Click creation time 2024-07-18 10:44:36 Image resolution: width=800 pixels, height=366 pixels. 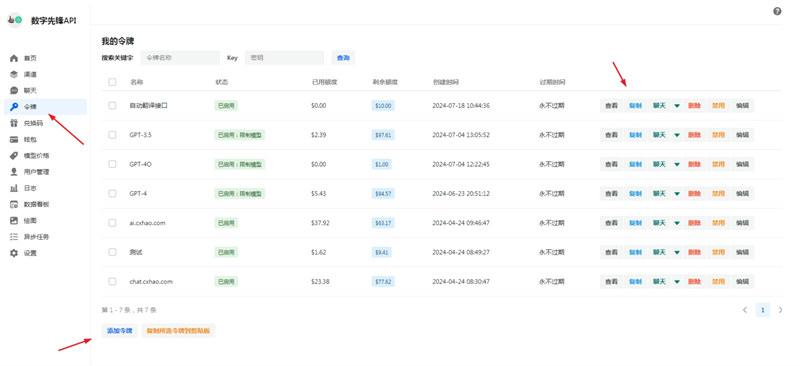click(461, 106)
